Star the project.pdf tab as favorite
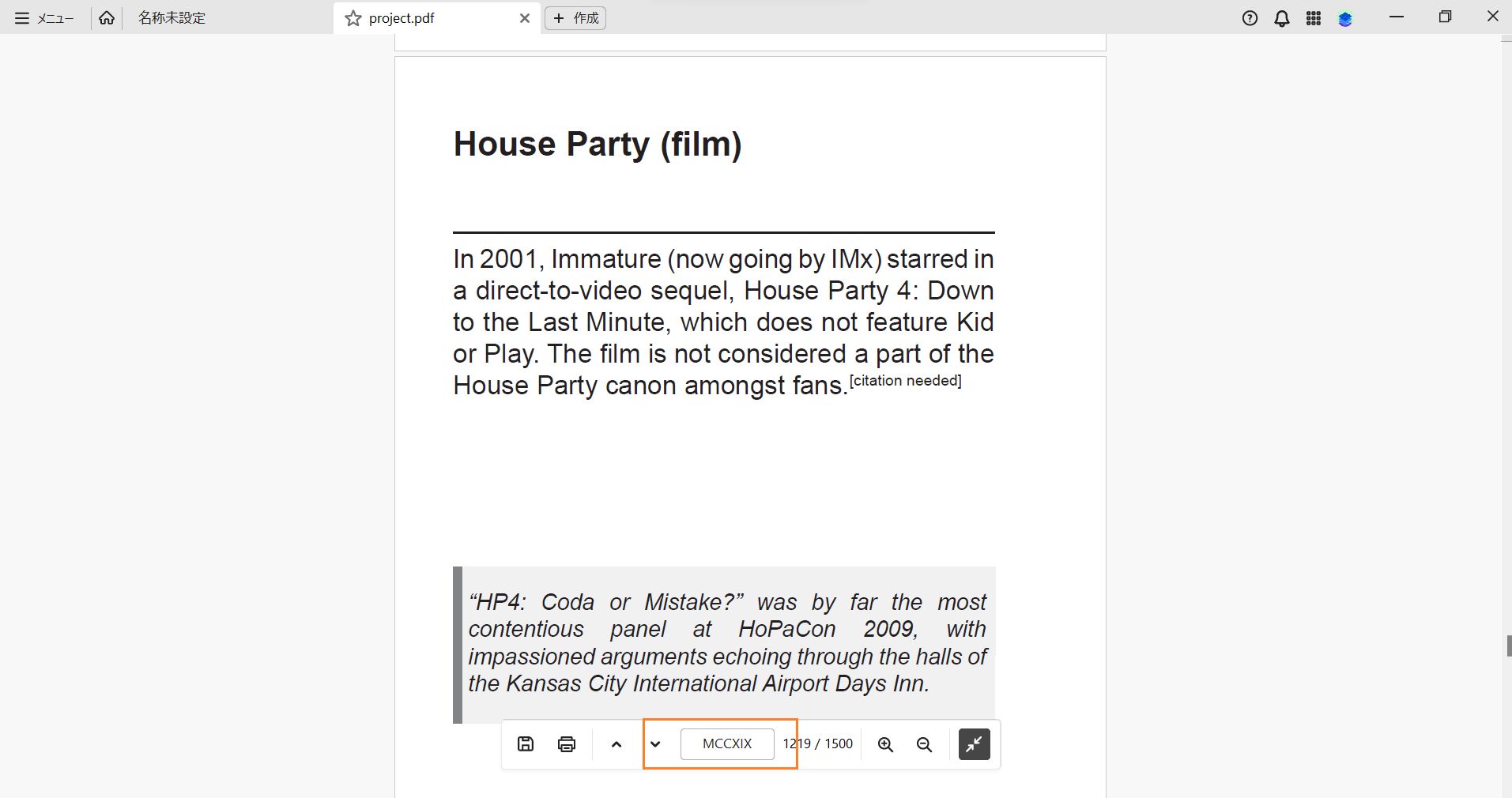Viewport: 1512px width, 798px height. (353, 18)
